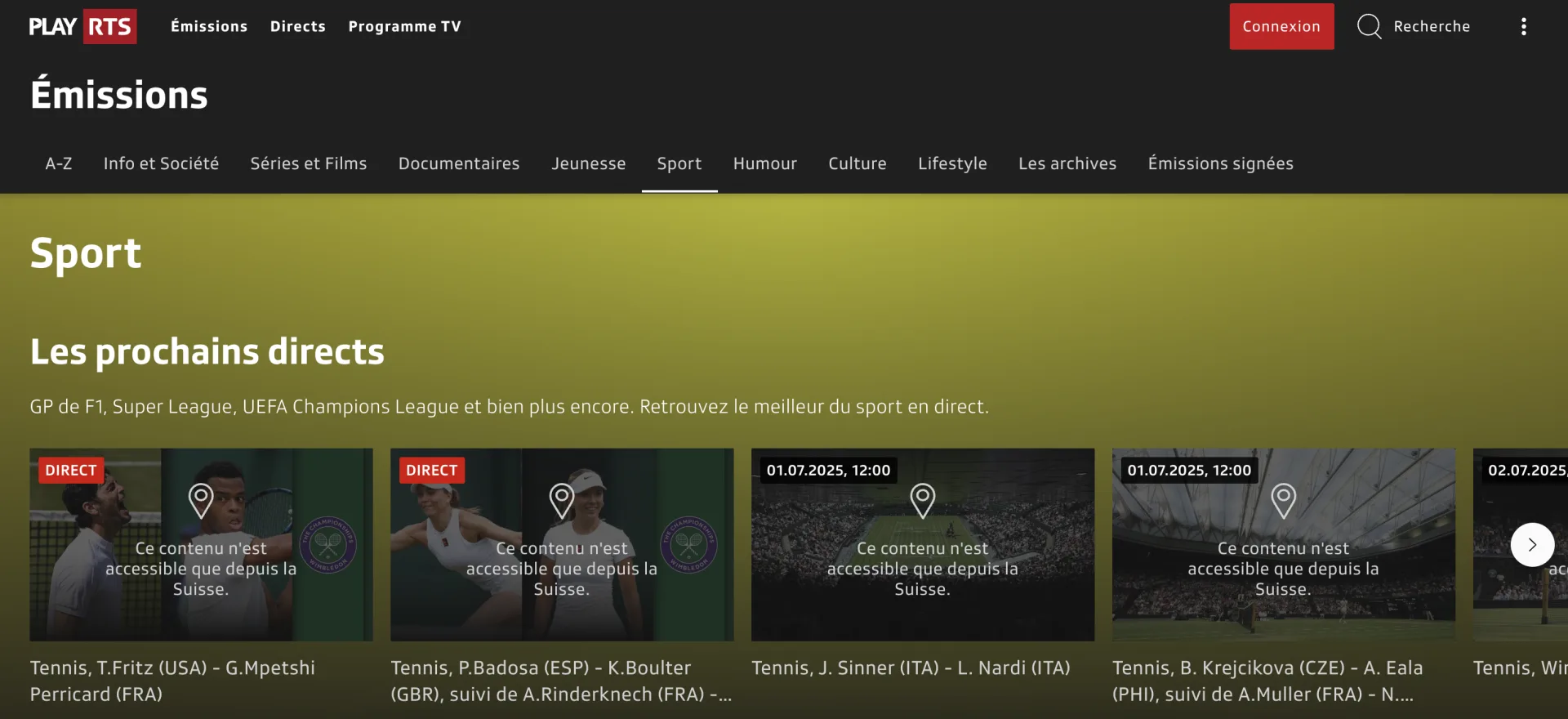Viewport: 1568px width, 719px height.
Task: Click the search magnifier icon
Action: [1370, 26]
